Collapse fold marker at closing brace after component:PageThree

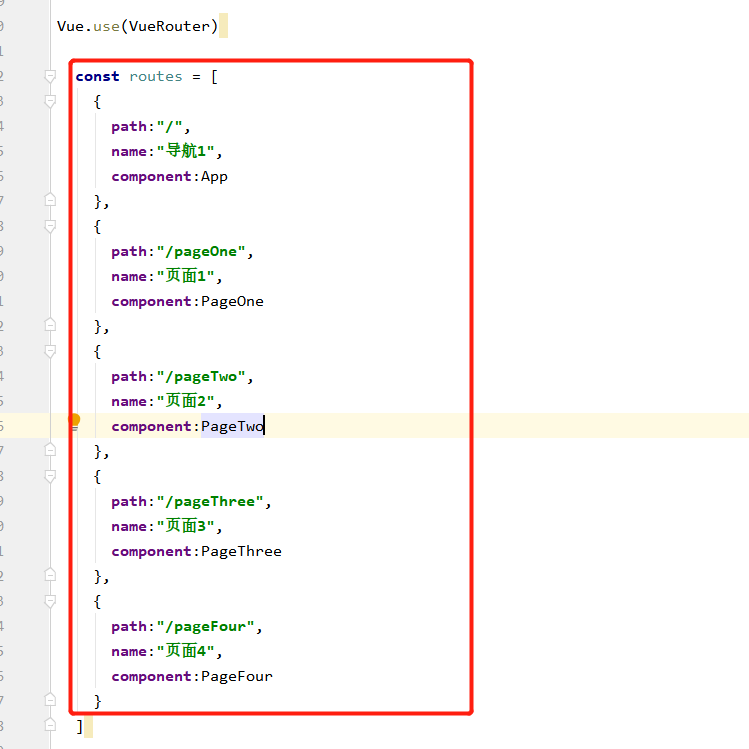pos(50,575)
